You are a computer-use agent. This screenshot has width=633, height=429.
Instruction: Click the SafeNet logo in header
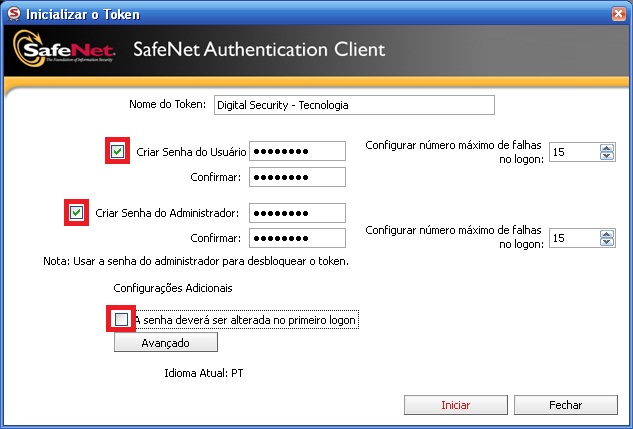coord(65,49)
